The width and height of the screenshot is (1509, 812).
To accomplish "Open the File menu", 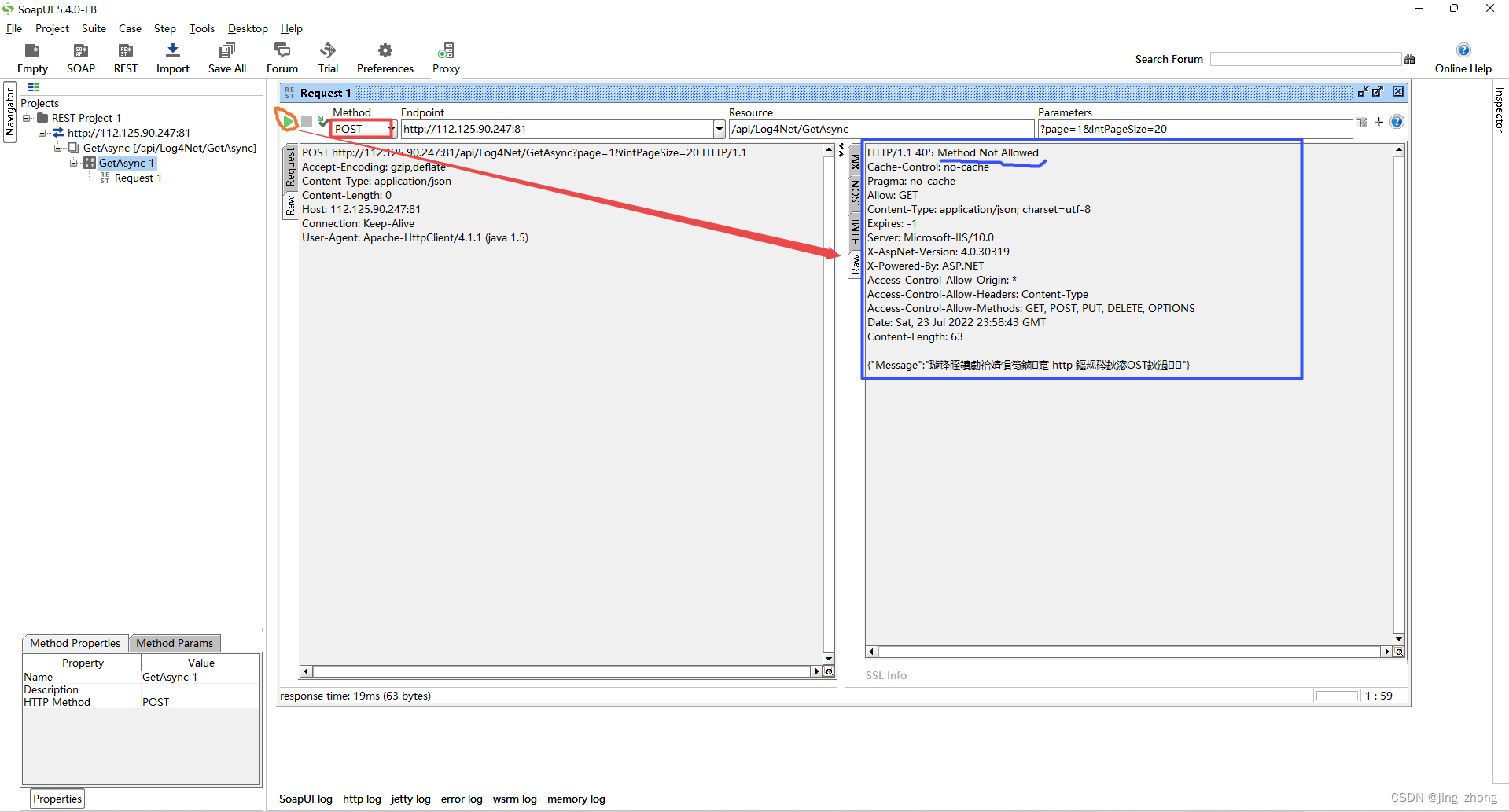I will tap(14, 28).
